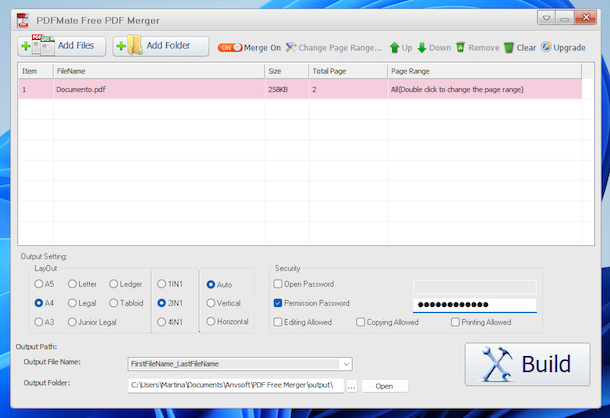This screenshot has width=610, height=418.
Task: Click the Upgrade icon
Action: pyautogui.click(x=563, y=47)
